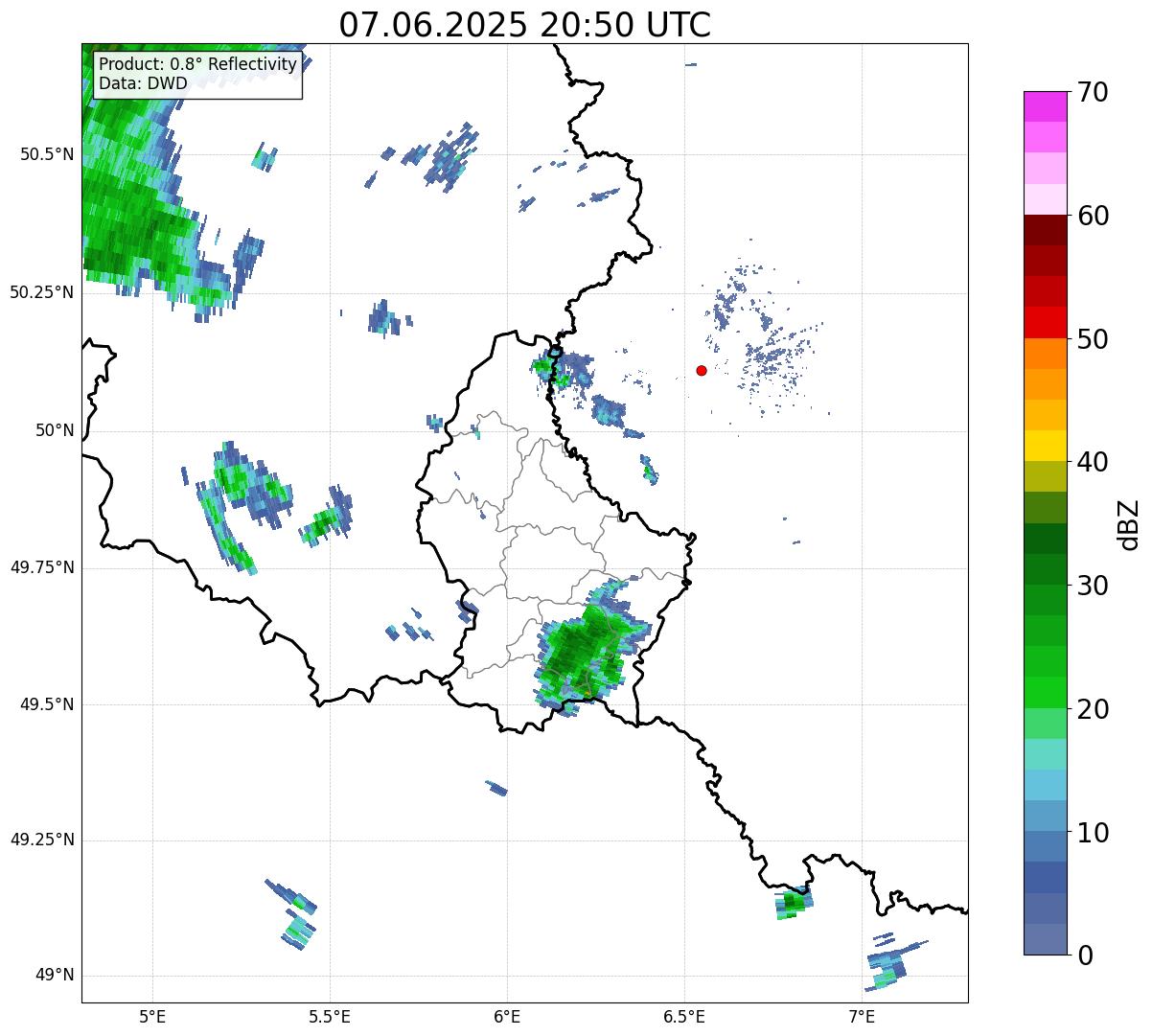The height and width of the screenshot is (1036, 1152).
Task: Click the latitude label 50.5°N
Action: point(46,154)
